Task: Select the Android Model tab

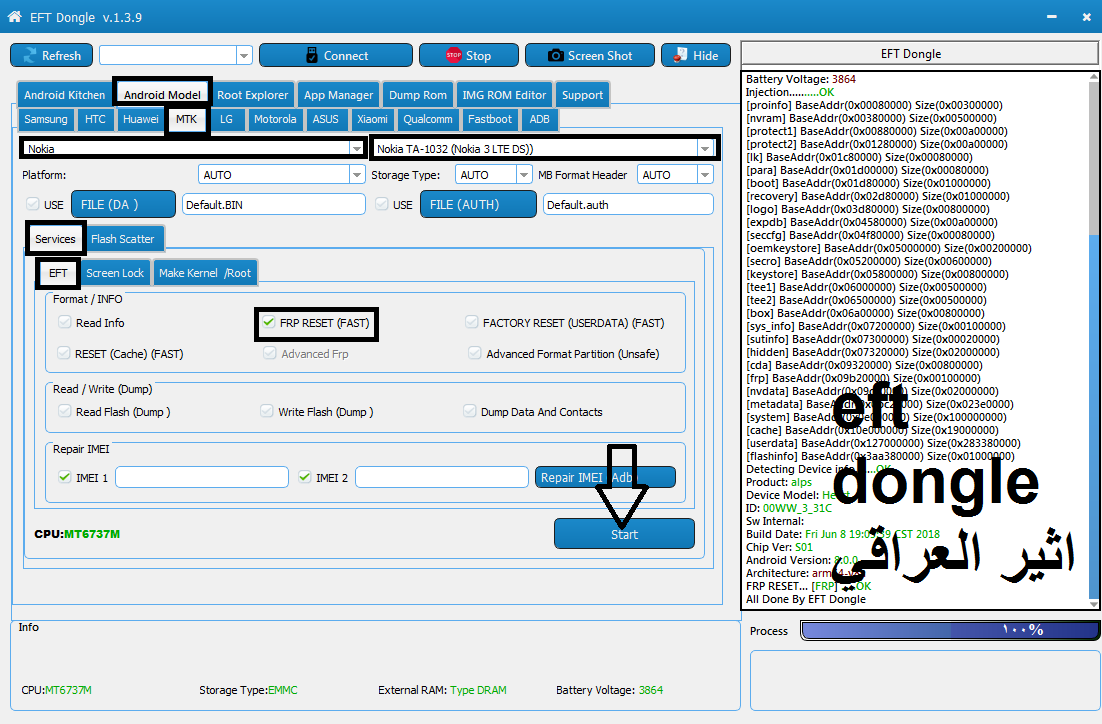Action: click(162, 95)
